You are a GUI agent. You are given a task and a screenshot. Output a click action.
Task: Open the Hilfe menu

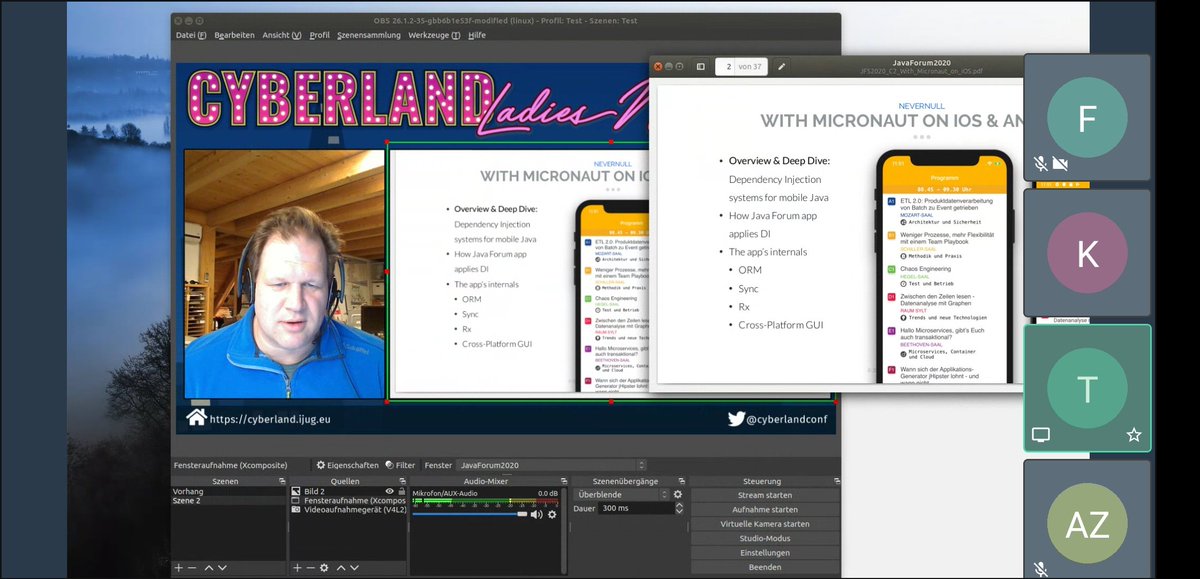pyautogui.click(x=477, y=35)
